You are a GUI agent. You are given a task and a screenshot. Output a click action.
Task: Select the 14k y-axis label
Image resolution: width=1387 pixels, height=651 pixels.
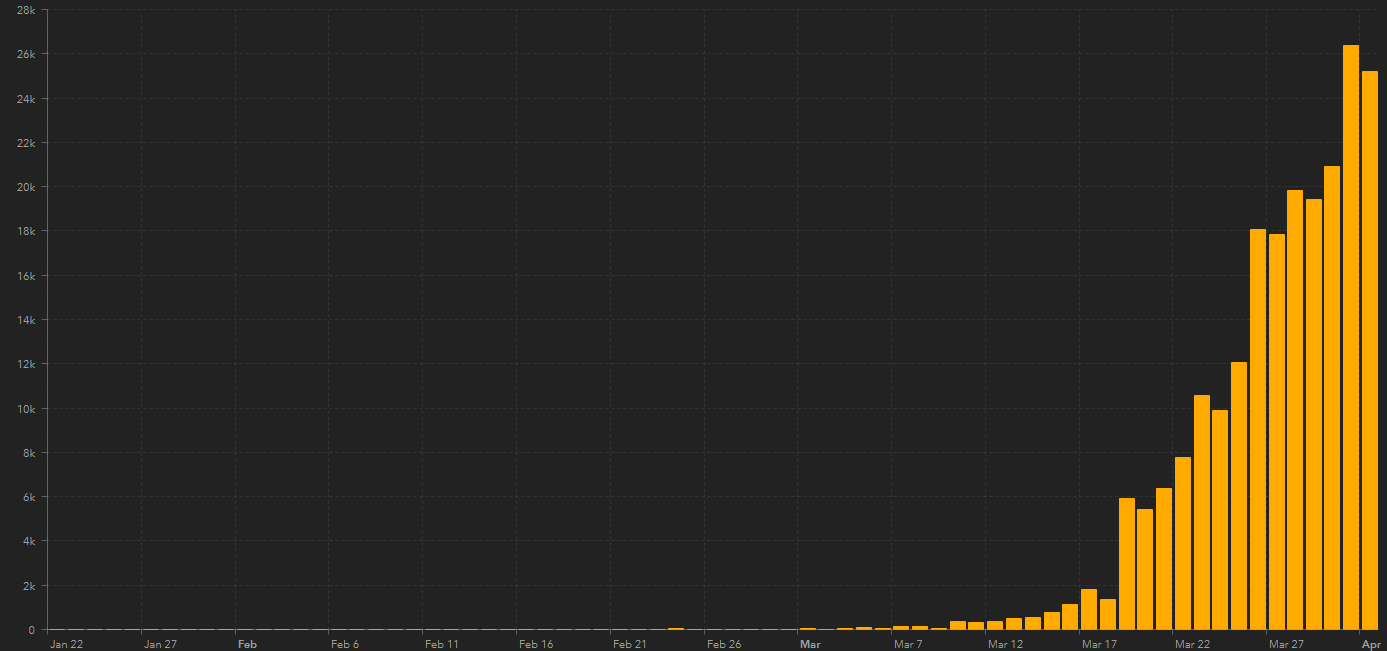26,320
